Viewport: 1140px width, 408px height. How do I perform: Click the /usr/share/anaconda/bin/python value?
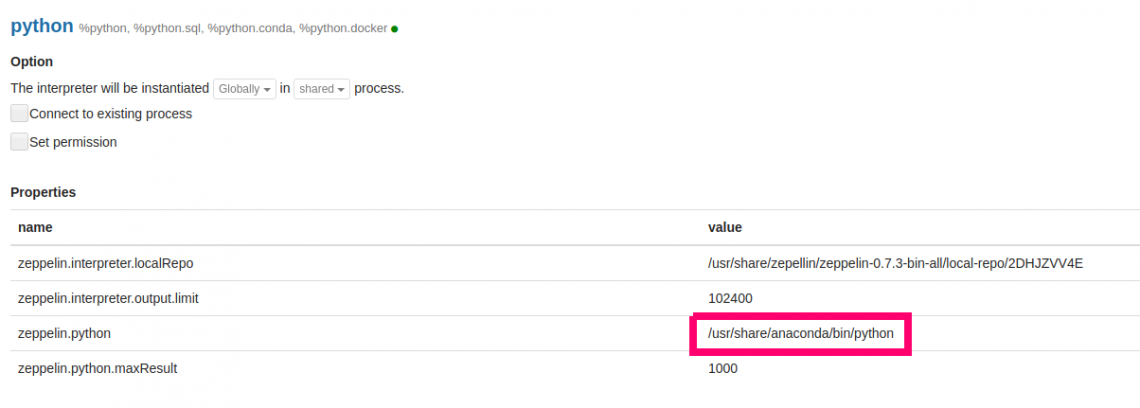coord(800,333)
